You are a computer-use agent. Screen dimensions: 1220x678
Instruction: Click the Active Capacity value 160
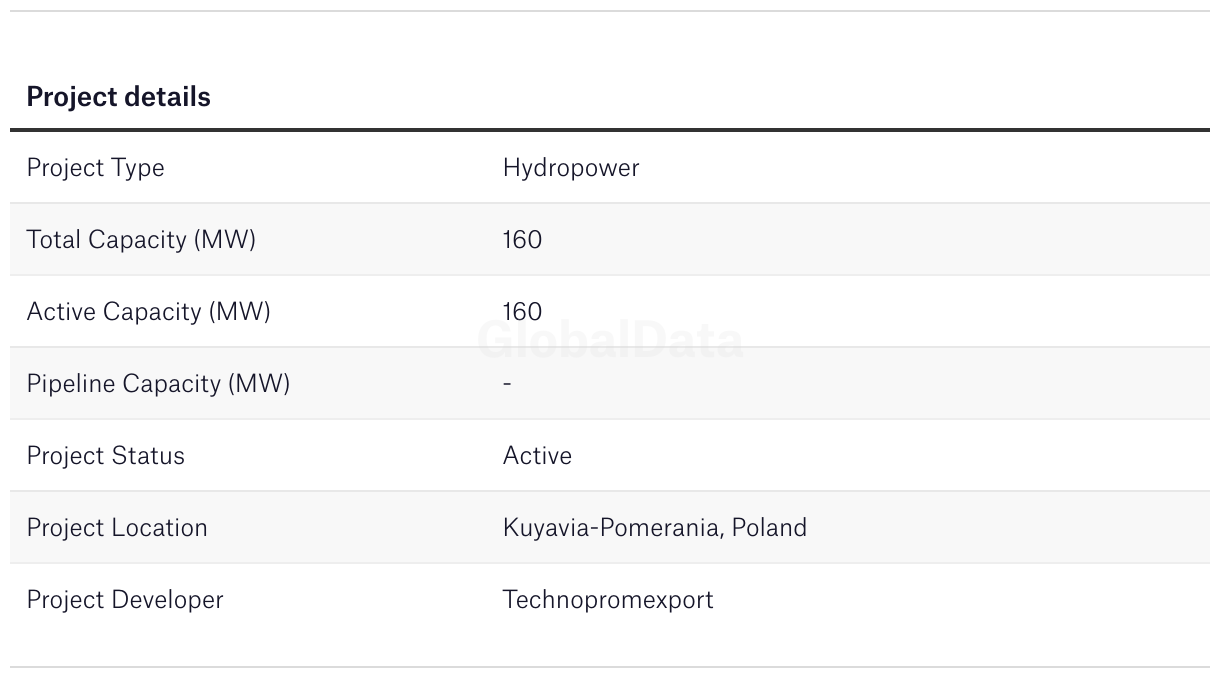pos(522,312)
